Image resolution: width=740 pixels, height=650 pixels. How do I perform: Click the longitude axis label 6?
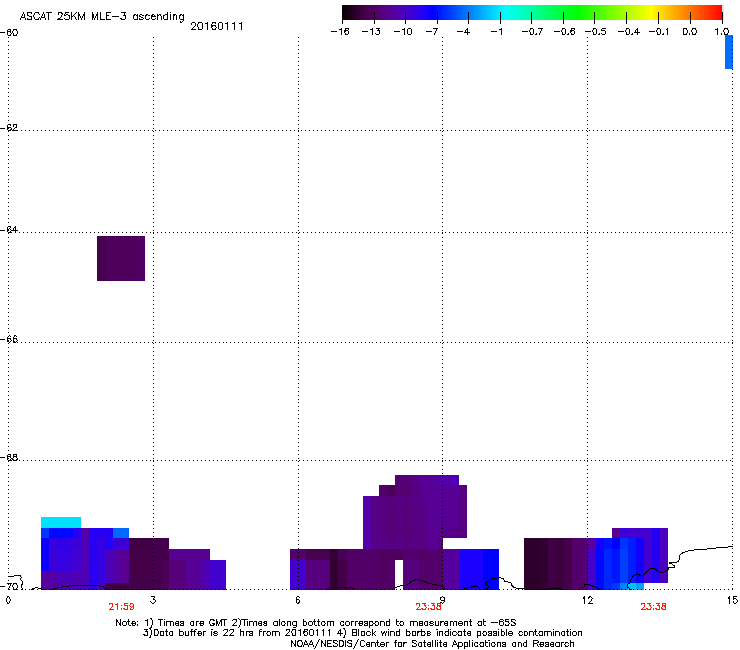[298, 600]
